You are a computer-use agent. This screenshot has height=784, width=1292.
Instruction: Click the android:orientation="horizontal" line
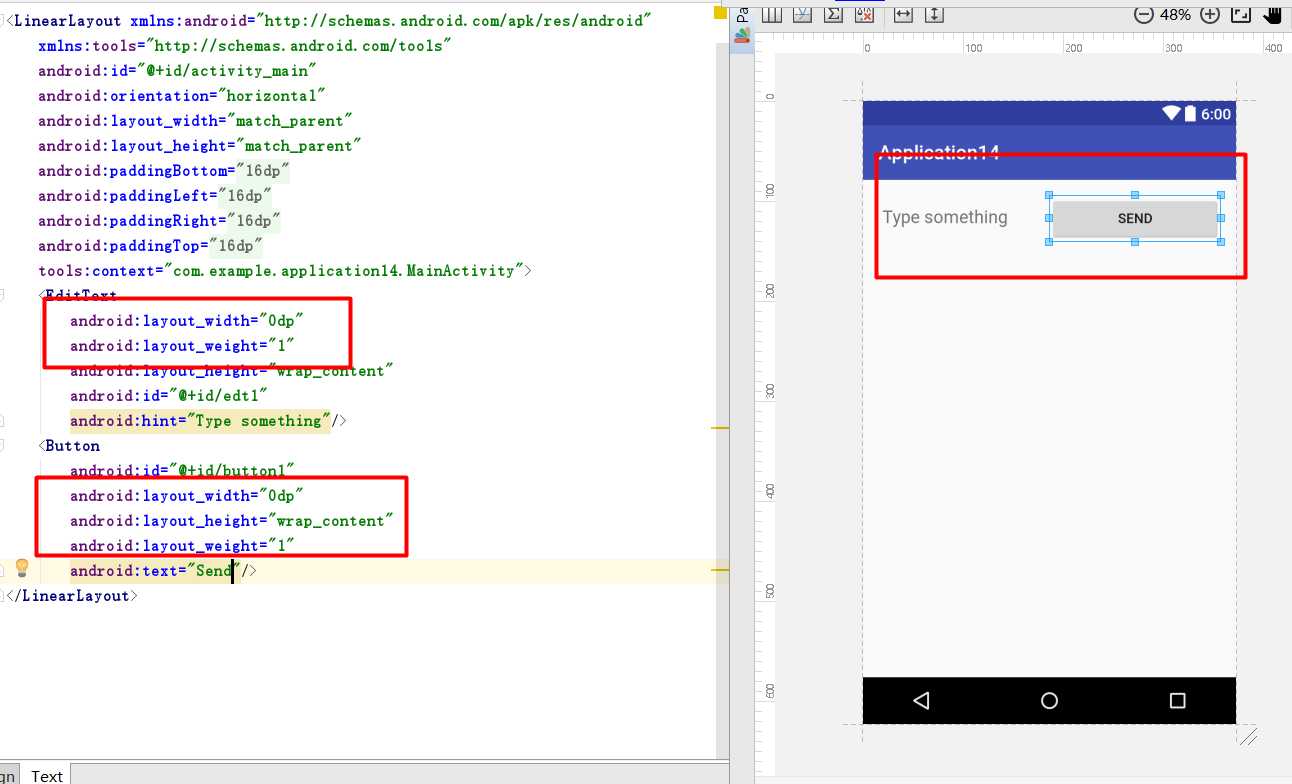point(183,96)
